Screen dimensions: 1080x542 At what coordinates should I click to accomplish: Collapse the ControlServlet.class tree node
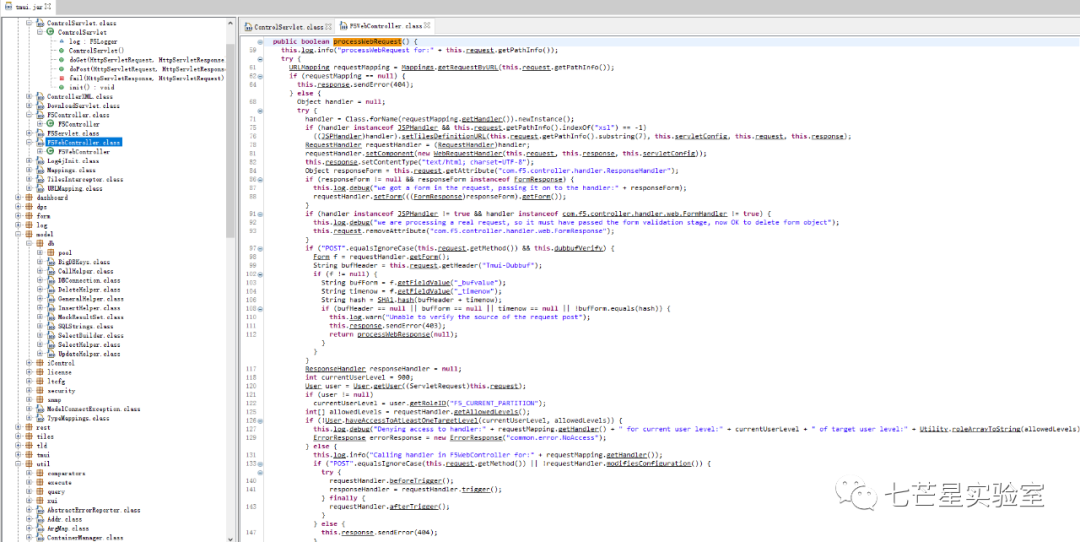[29, 23]
